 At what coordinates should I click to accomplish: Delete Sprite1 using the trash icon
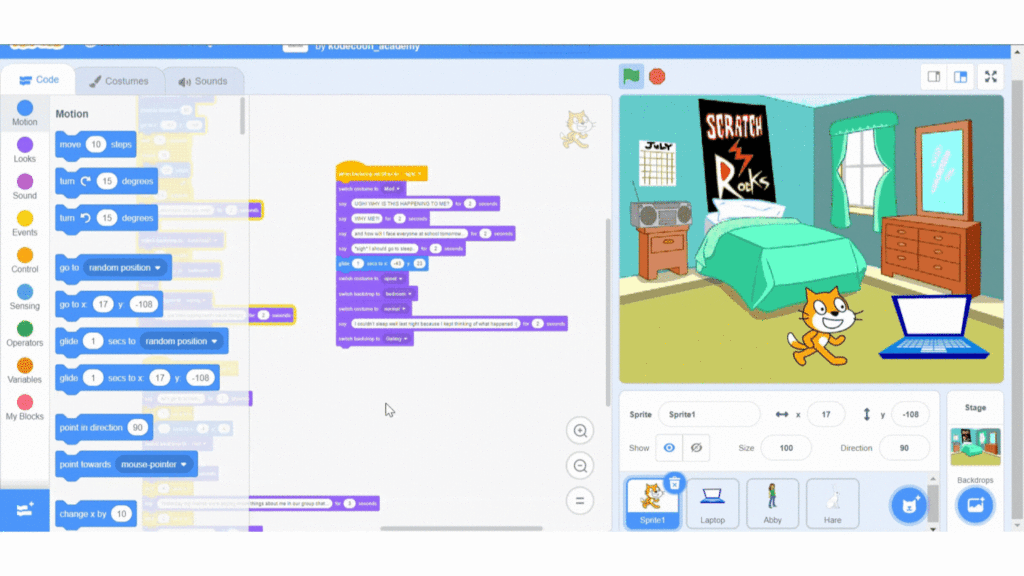pyautogui.click(x=675, y=483)
